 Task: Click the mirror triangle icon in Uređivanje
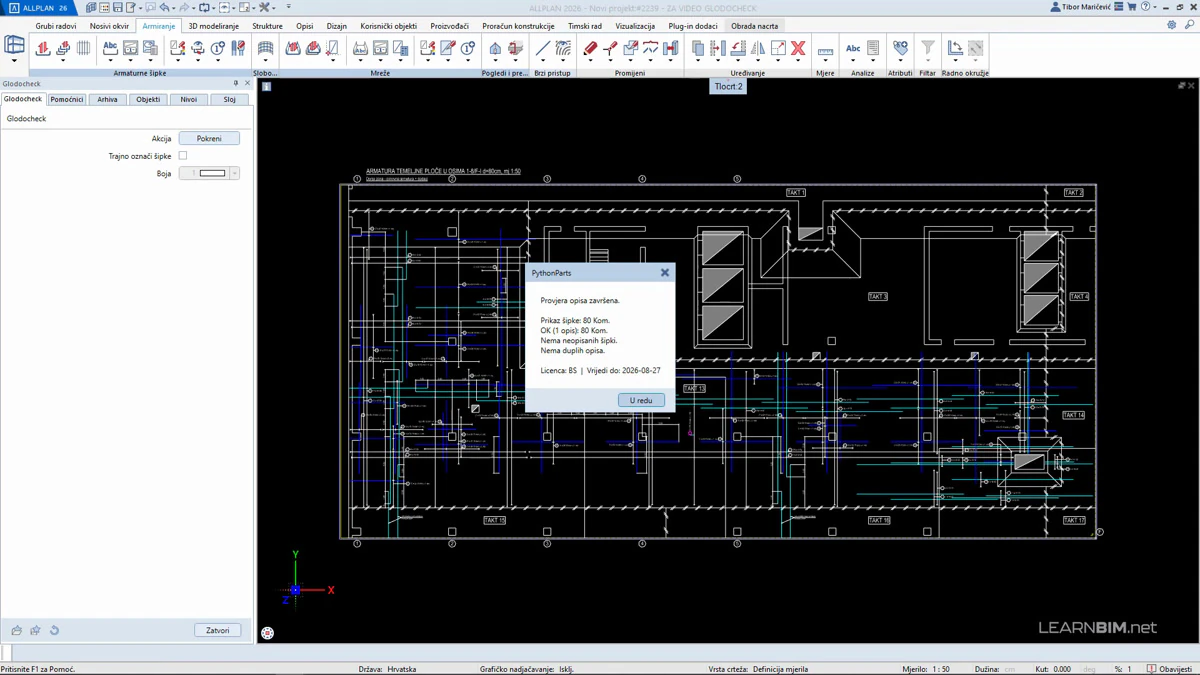758,47
